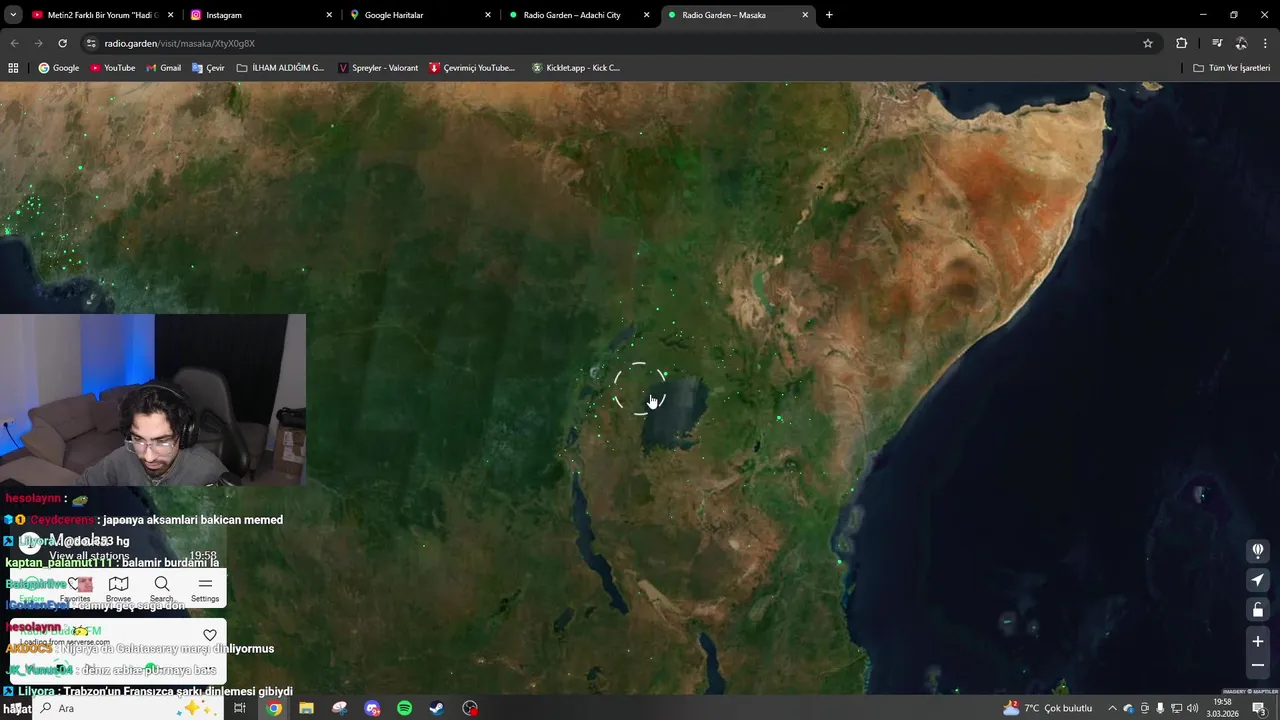Expand the tab search dropdown arrow
This screenshot has width=1280, height=720.
tap(13, 15)
